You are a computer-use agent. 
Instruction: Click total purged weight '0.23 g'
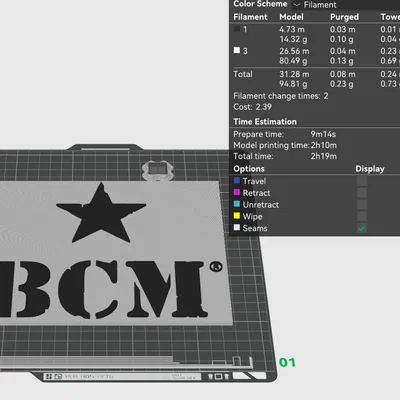coord(342,84)
